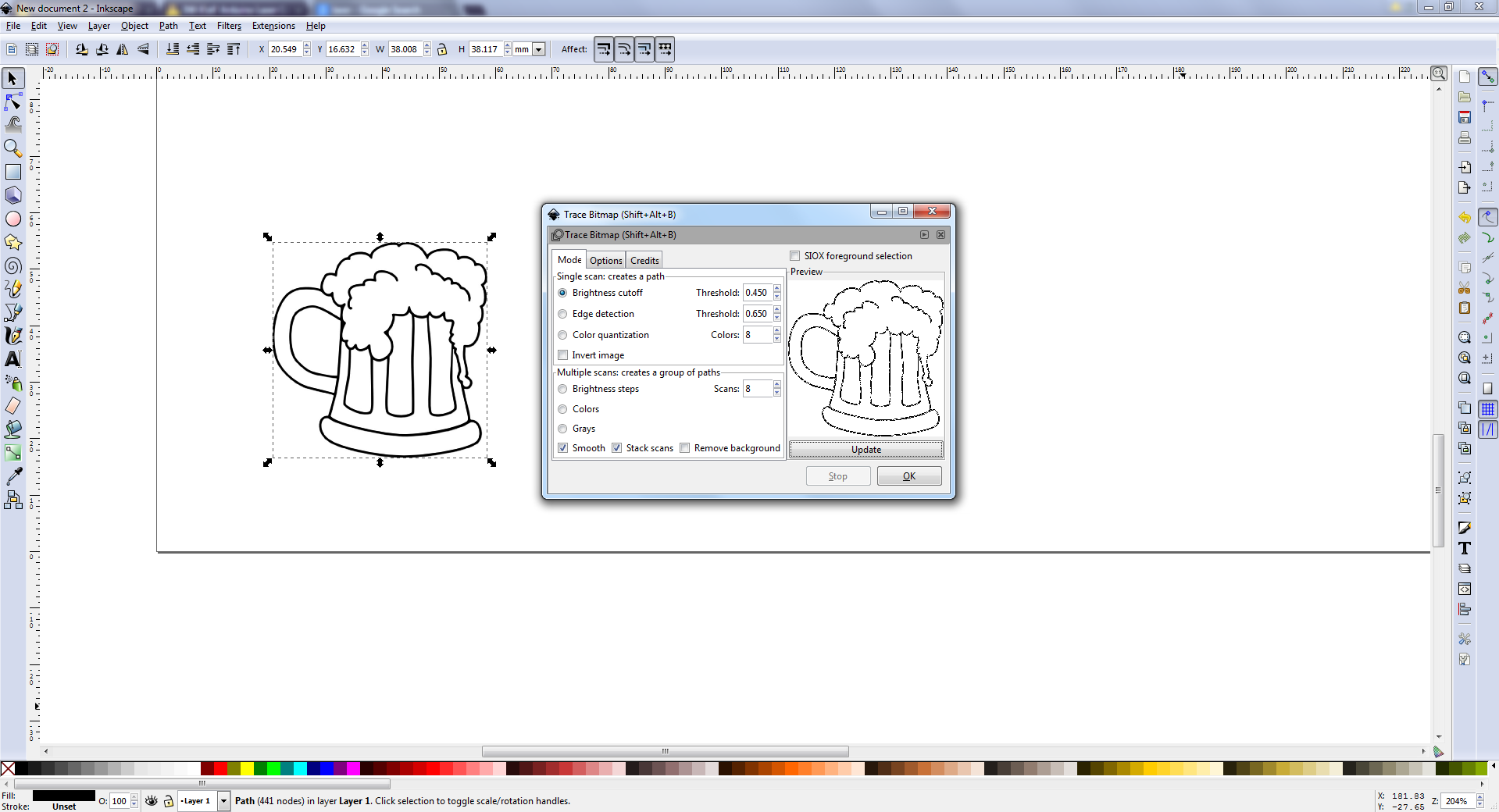1499x812 pixels.
Task: Open the Path menu
Action: pos(168,26)
